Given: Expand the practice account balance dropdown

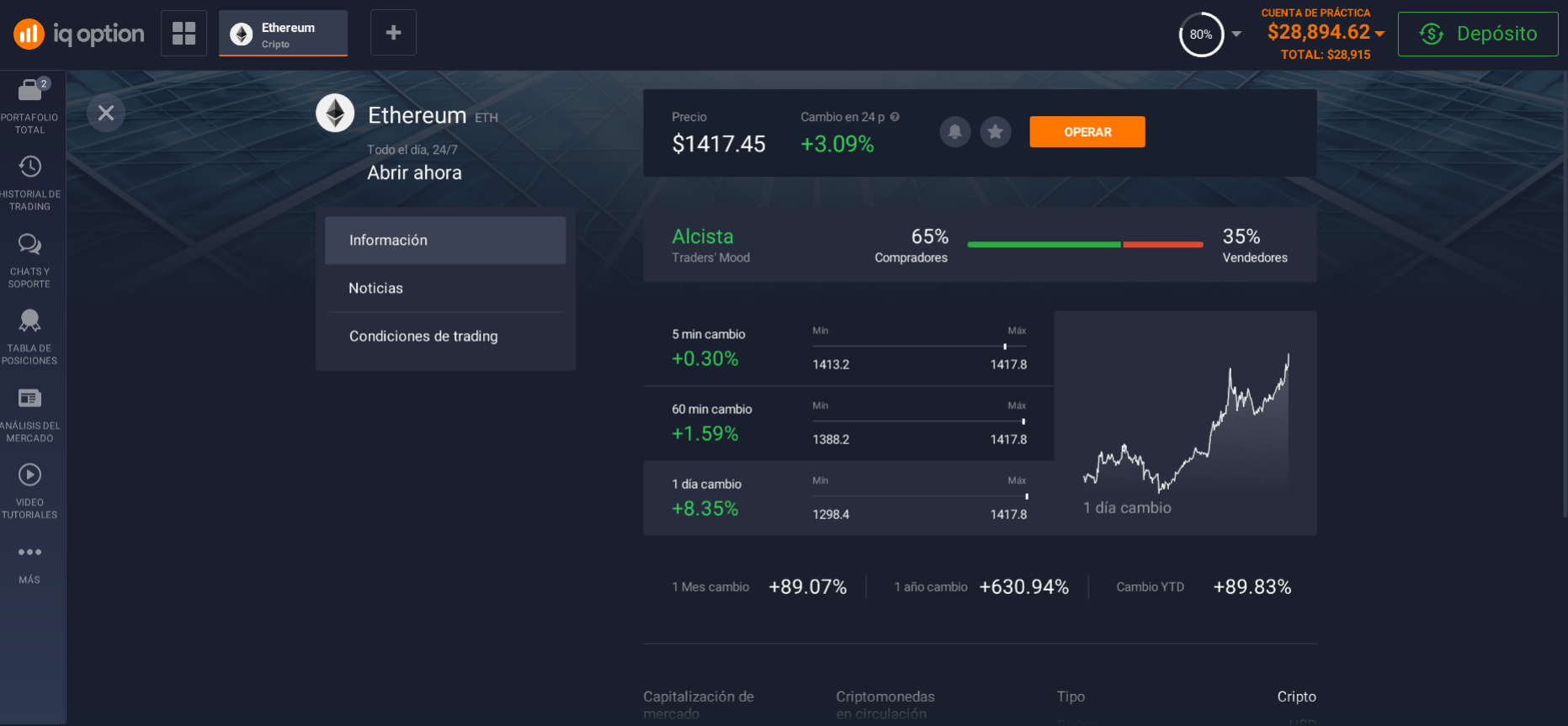Looking at the screenshot, I should [1379, 34].
